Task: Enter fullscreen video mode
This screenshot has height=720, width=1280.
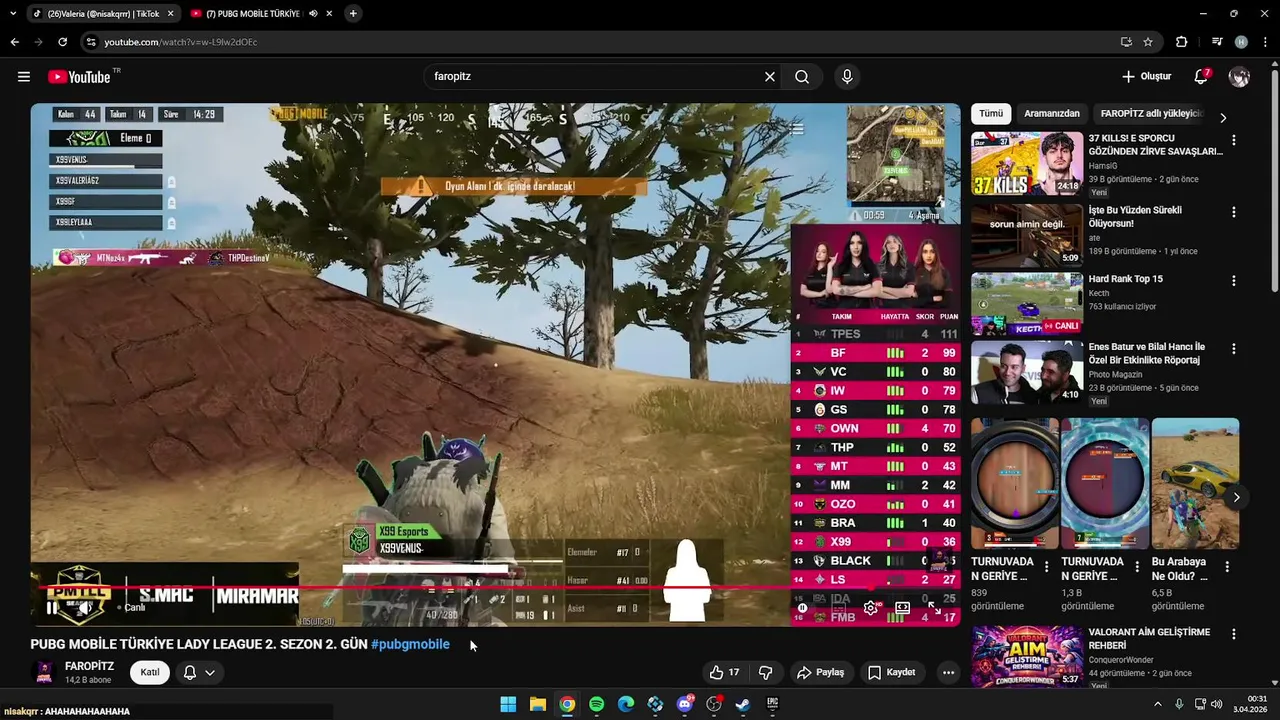Action: (934, 607)
